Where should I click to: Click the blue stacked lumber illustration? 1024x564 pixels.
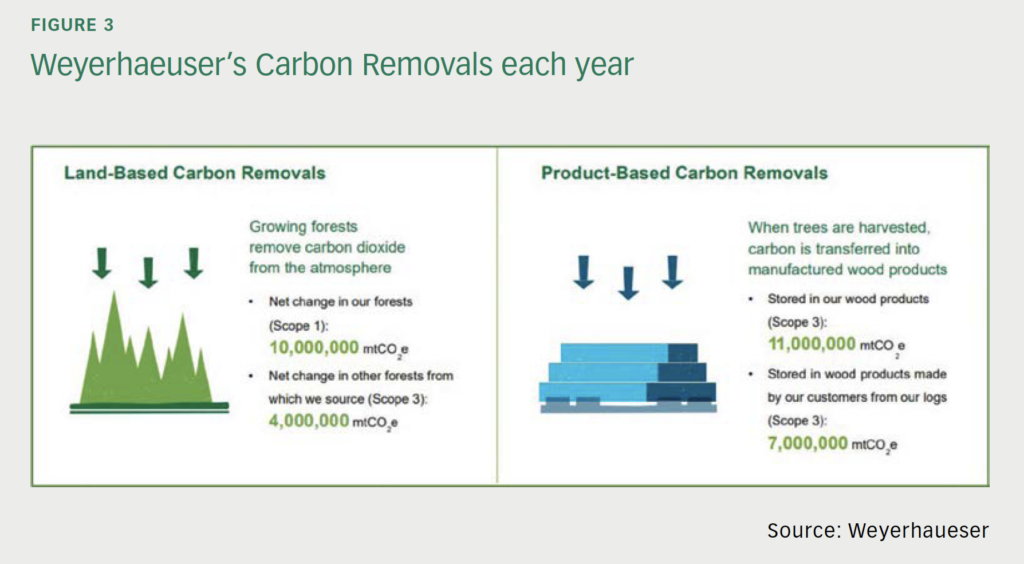point(628,378)
